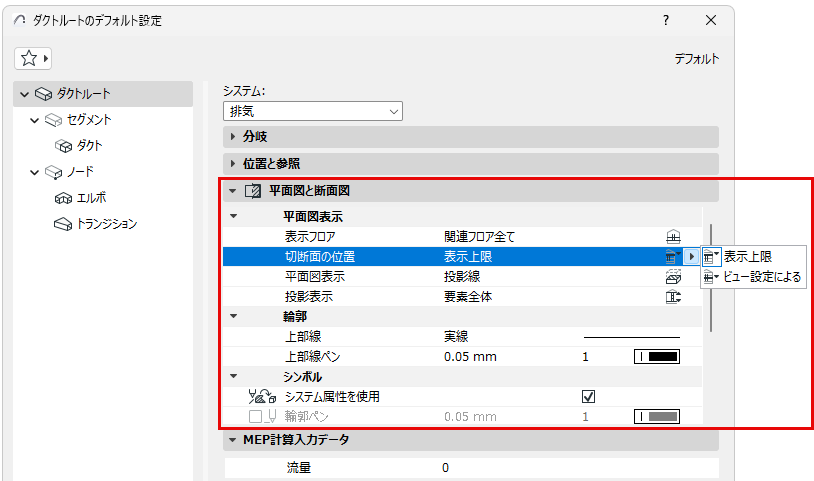Screen dimensions: 814x481
Task: Collapse the セグメント tree node
Action: 34,120
